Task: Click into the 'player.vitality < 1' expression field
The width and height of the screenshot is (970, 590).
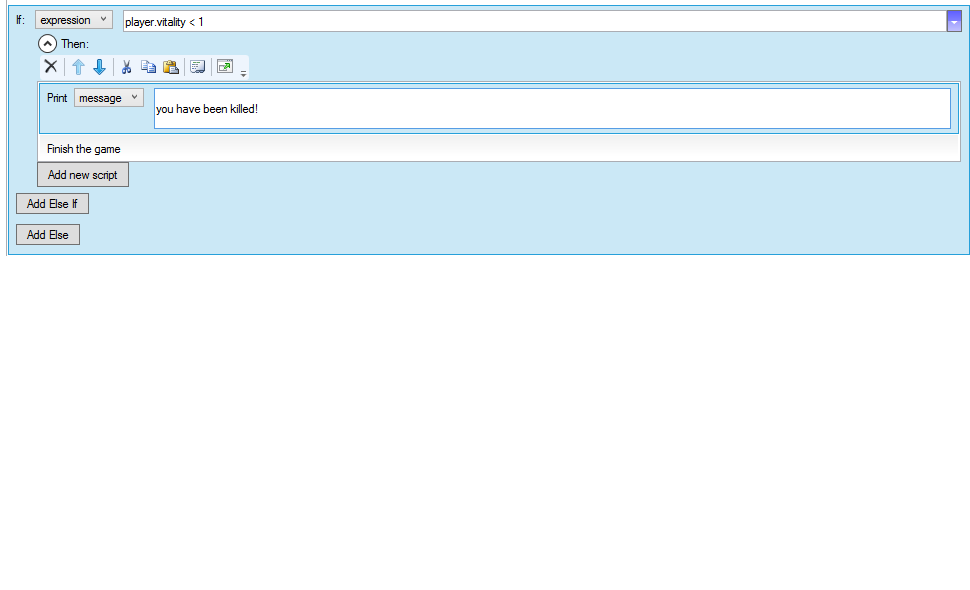Action: (530, 21)
